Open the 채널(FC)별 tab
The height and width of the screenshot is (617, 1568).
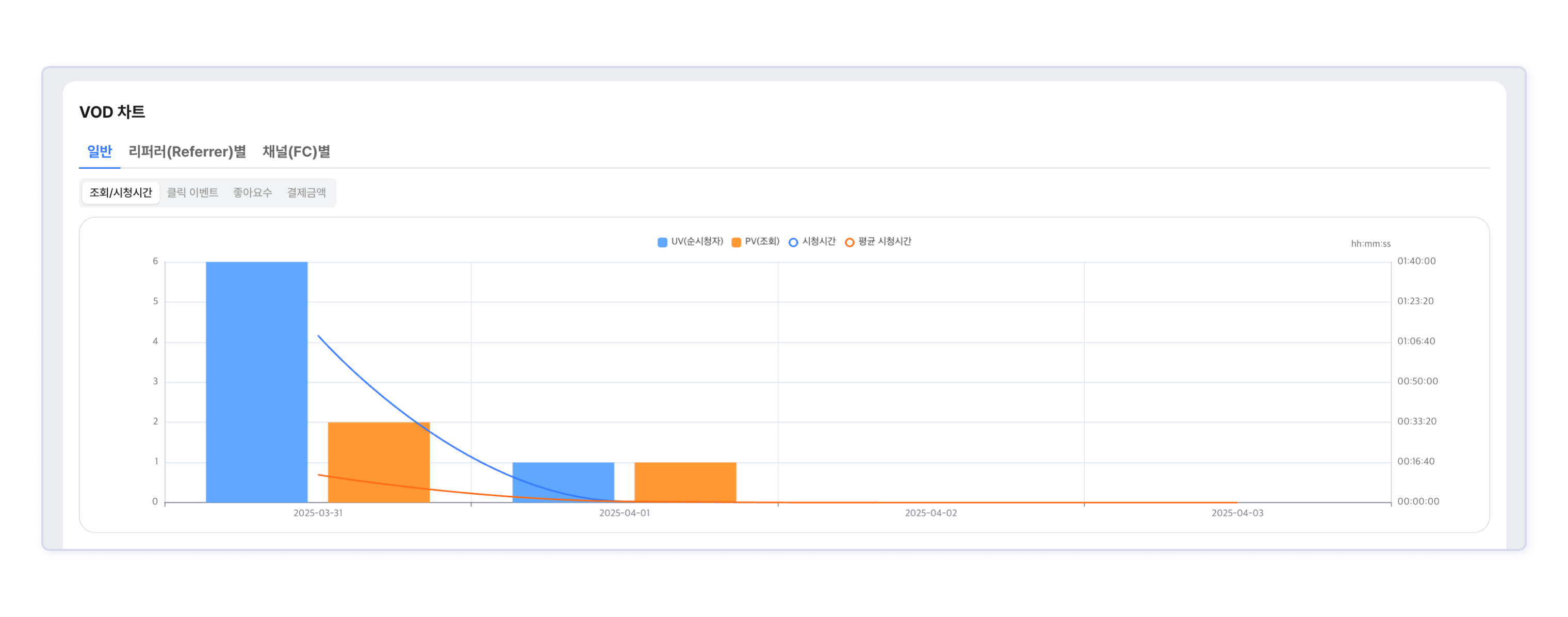(x=296, y=151)
